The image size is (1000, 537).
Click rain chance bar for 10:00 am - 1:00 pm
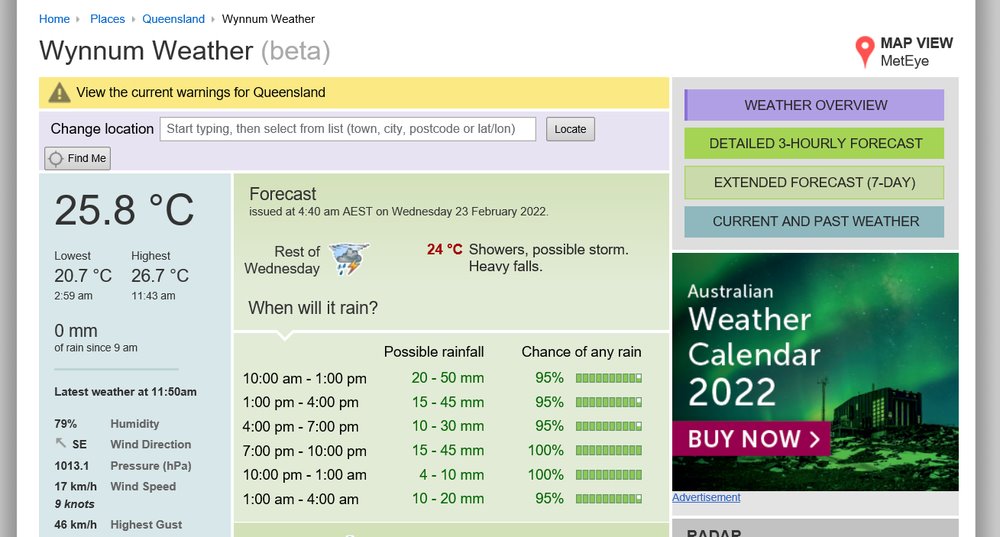(x=608, y=378)
